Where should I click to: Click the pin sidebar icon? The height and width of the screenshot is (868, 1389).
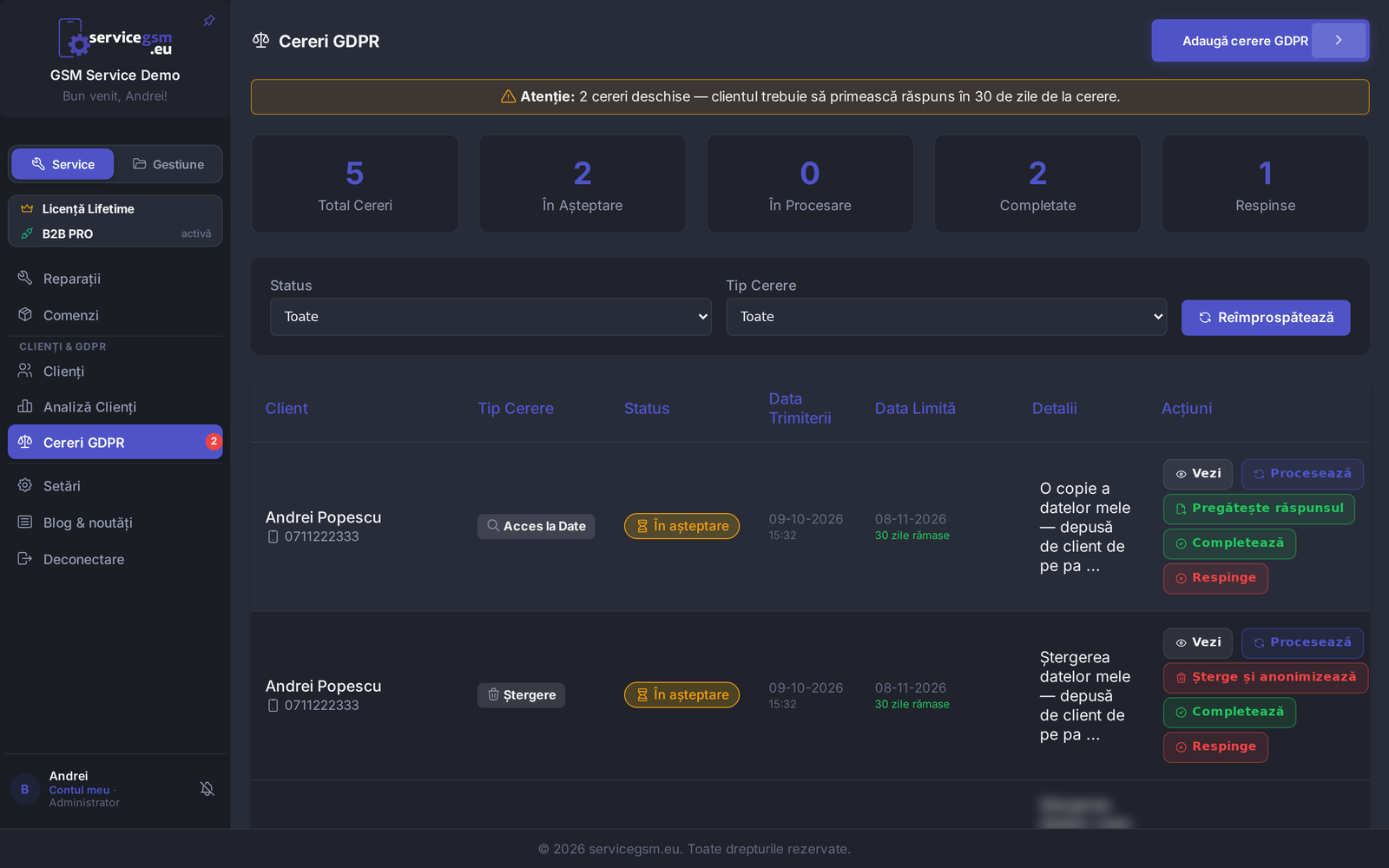[x=209, y=21]
